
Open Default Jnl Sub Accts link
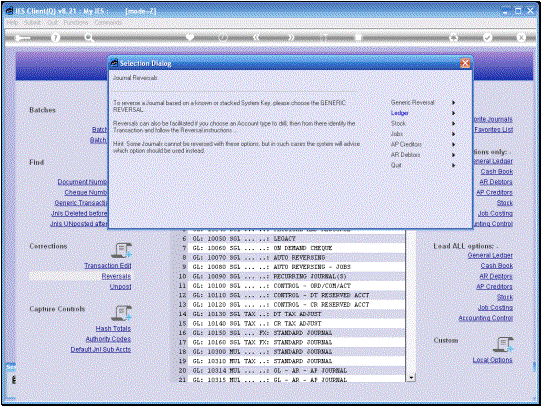coord(101,349)
